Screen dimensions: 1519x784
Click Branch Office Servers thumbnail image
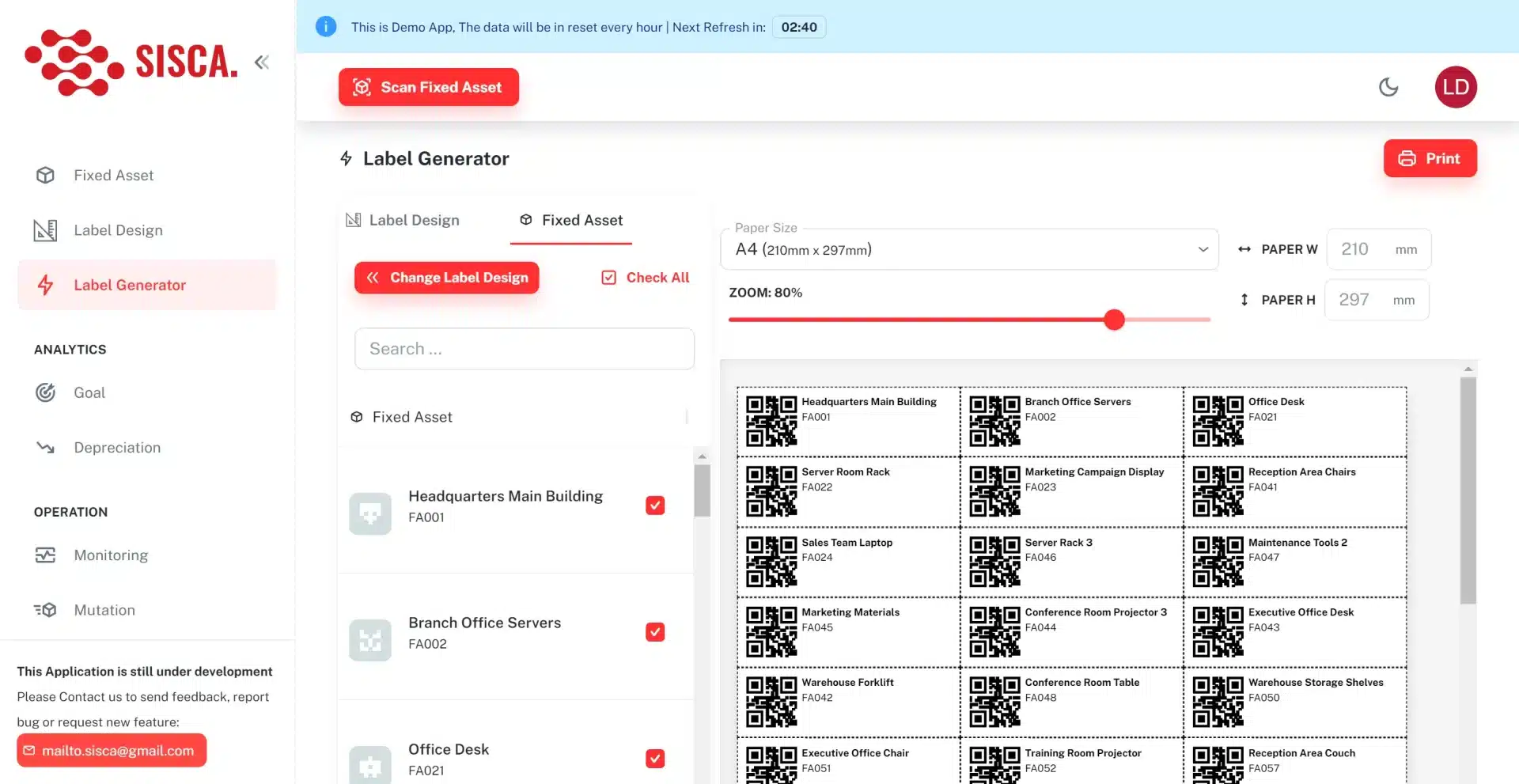pos(370,641)
